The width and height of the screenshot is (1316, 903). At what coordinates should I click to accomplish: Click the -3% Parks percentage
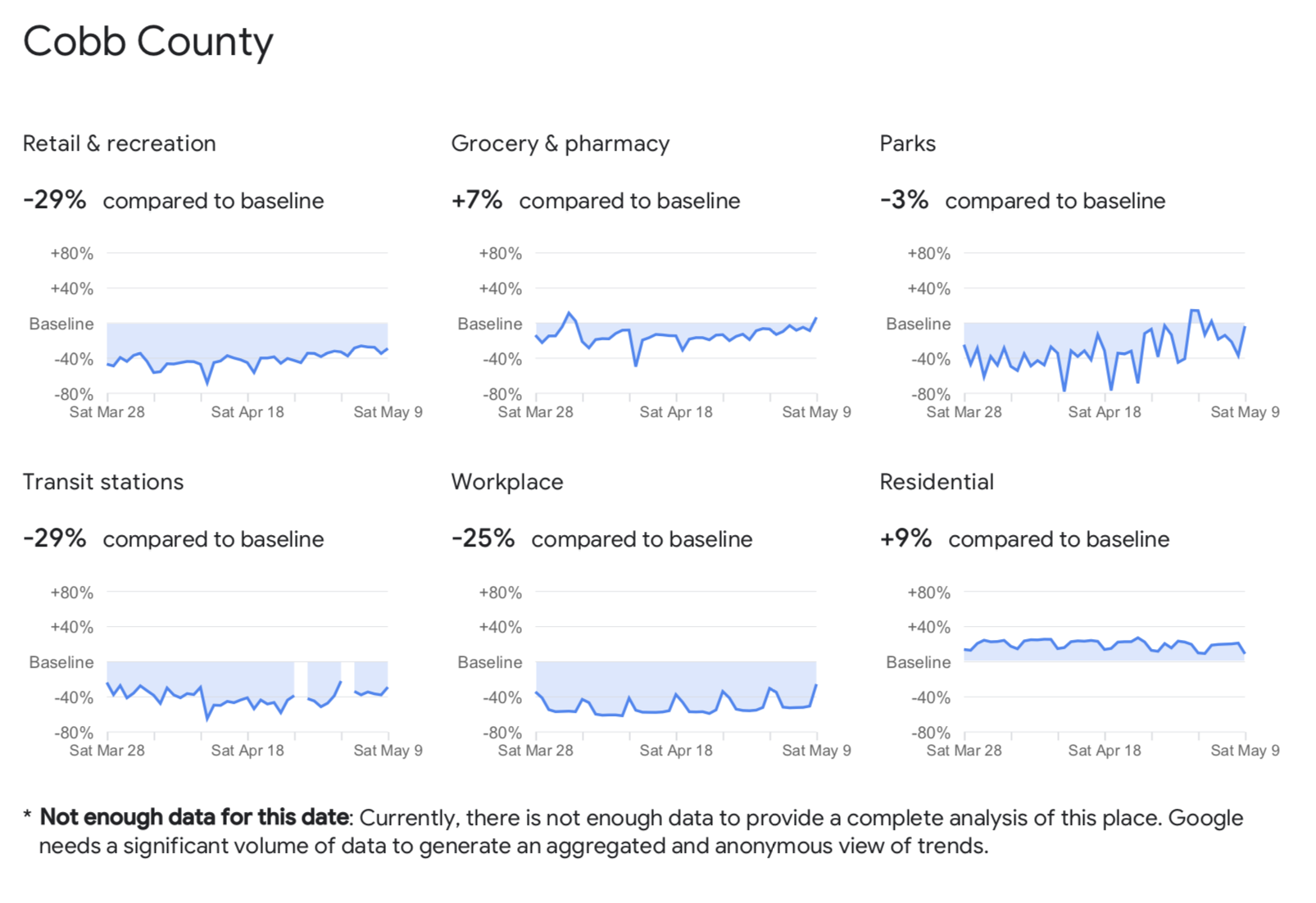click(904, 200)
